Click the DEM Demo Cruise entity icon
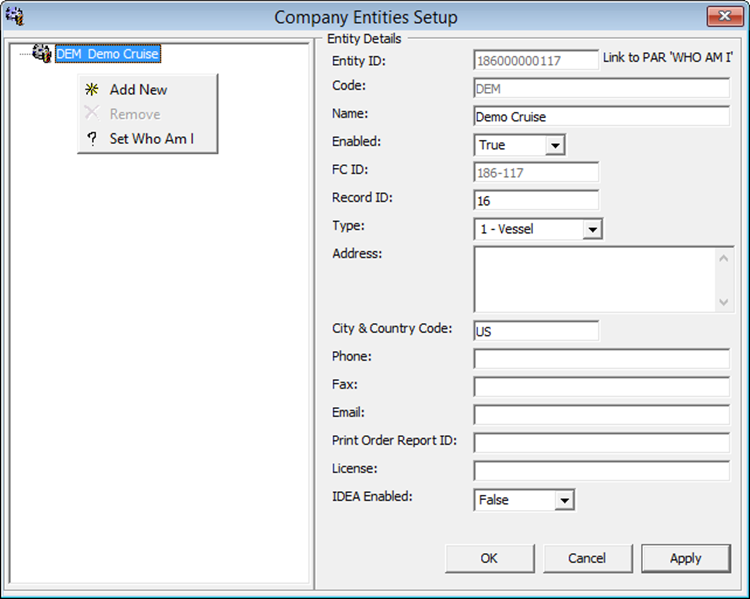Viewport: 750px width, 599px height. (x=42, y=53)
